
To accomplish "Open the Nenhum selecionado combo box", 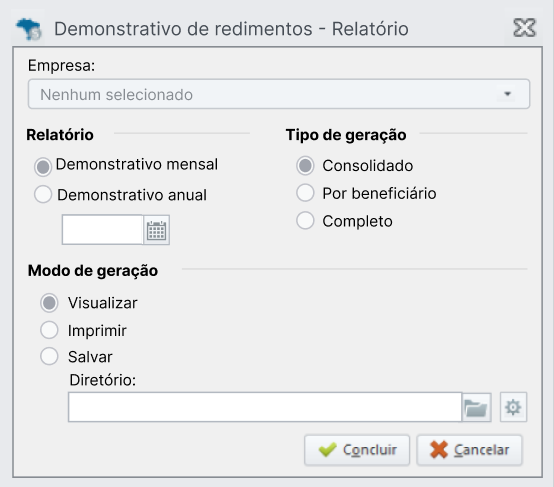I will (279, 94).
